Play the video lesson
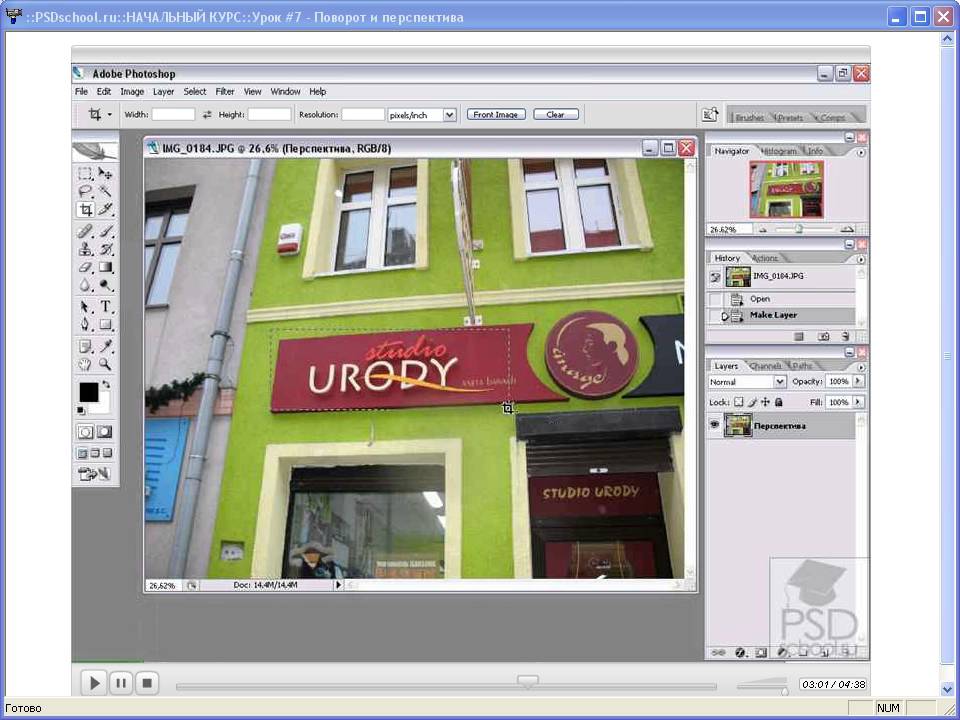Screen dimensions: 960x720 coord(94,683)
